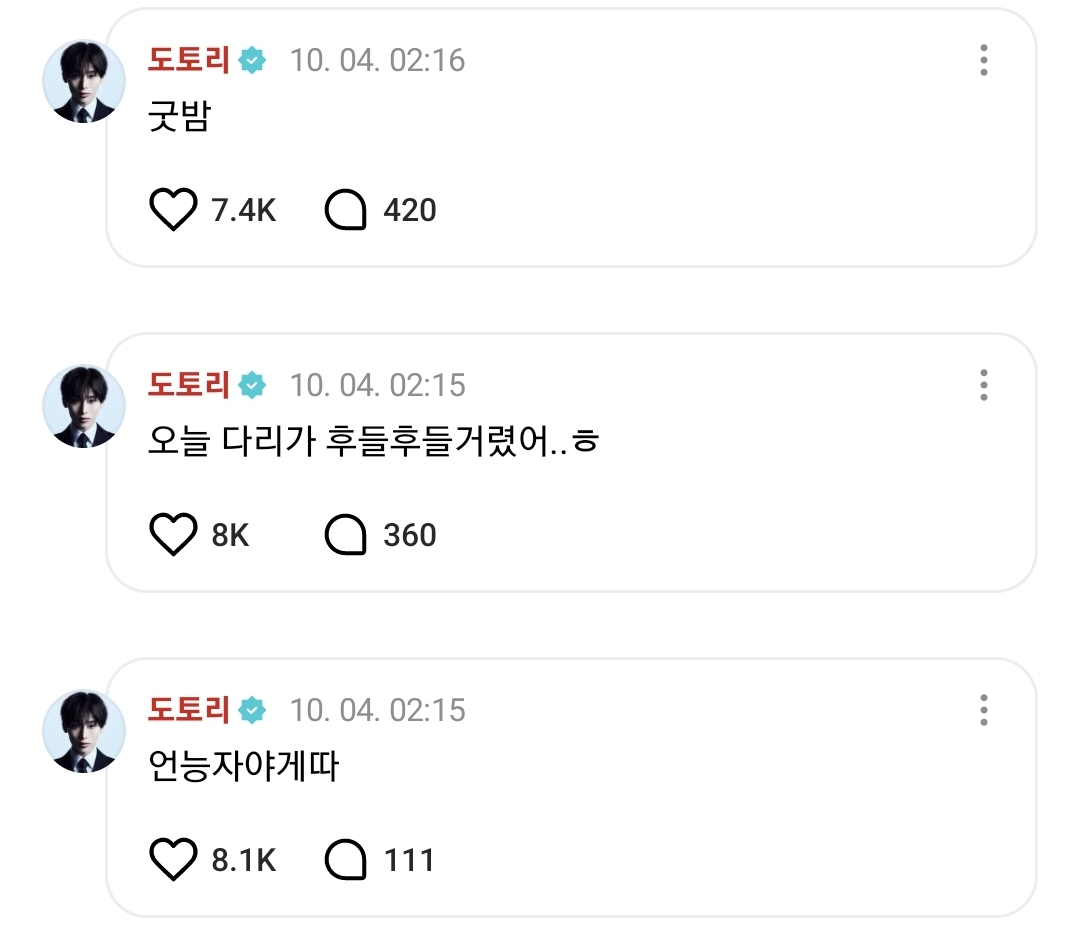Click the 굿밤 post text
This screenshot has width=1080, height=928.
click(x=178, y=118)
